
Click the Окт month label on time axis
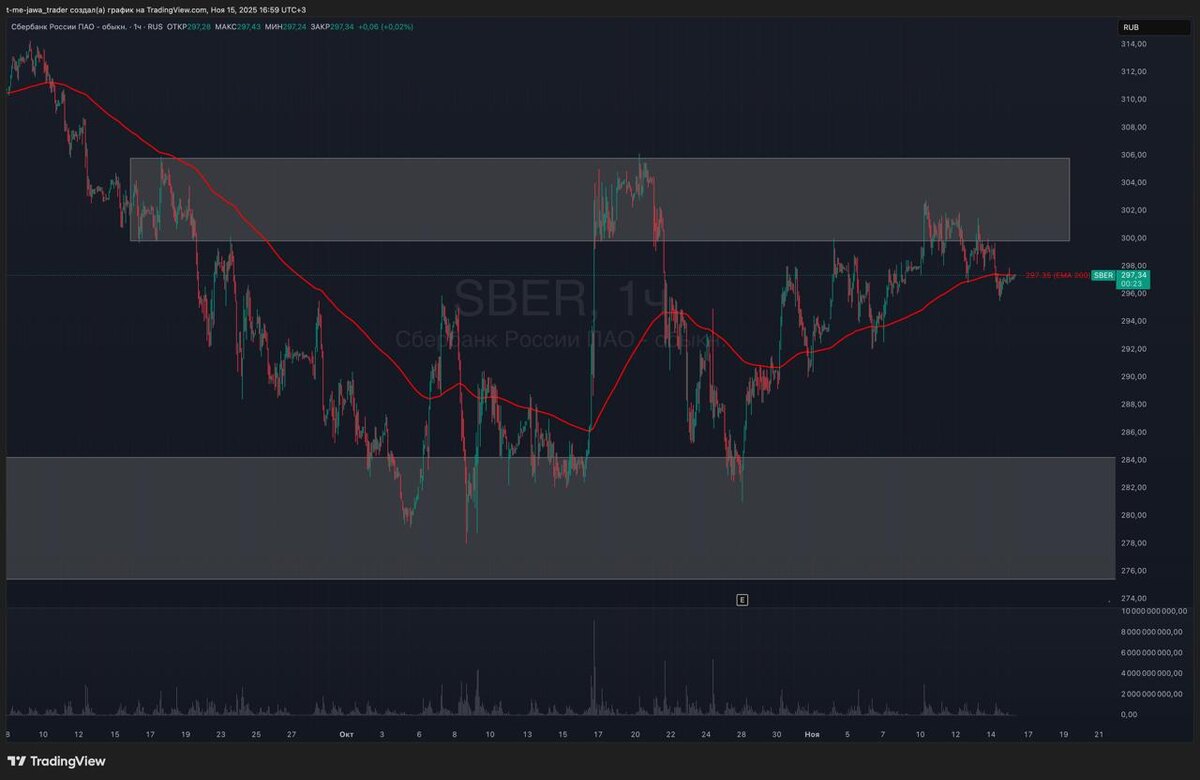346,734
